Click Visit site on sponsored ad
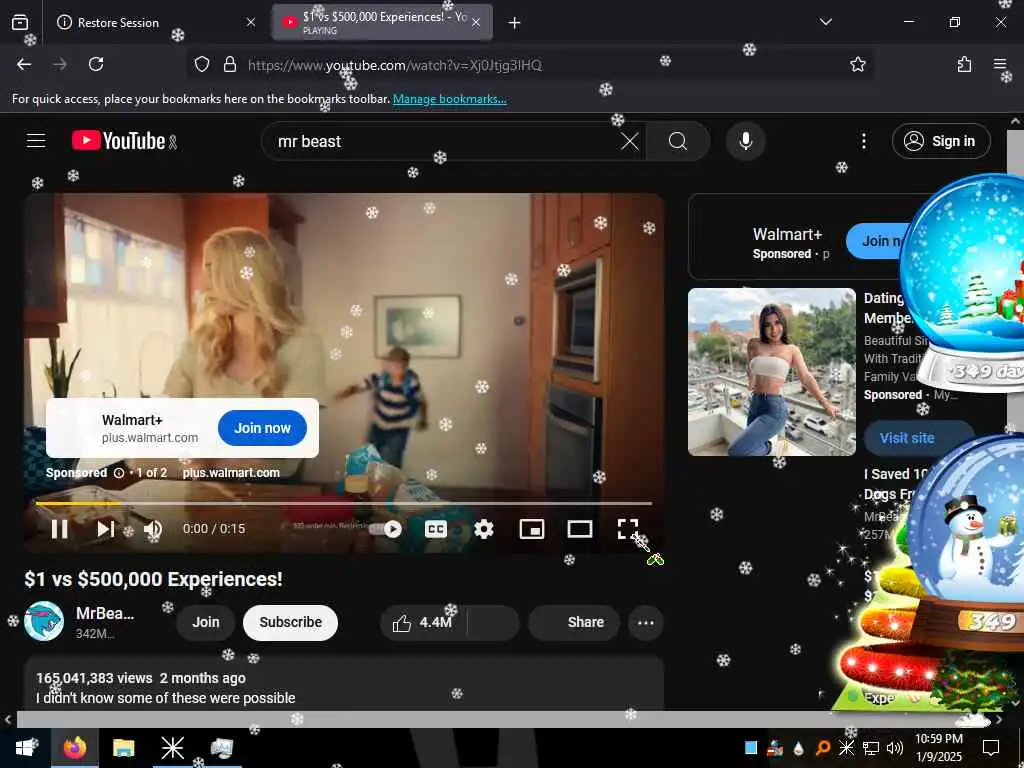This screenshot has height=768, width=1024. [906, 438]
